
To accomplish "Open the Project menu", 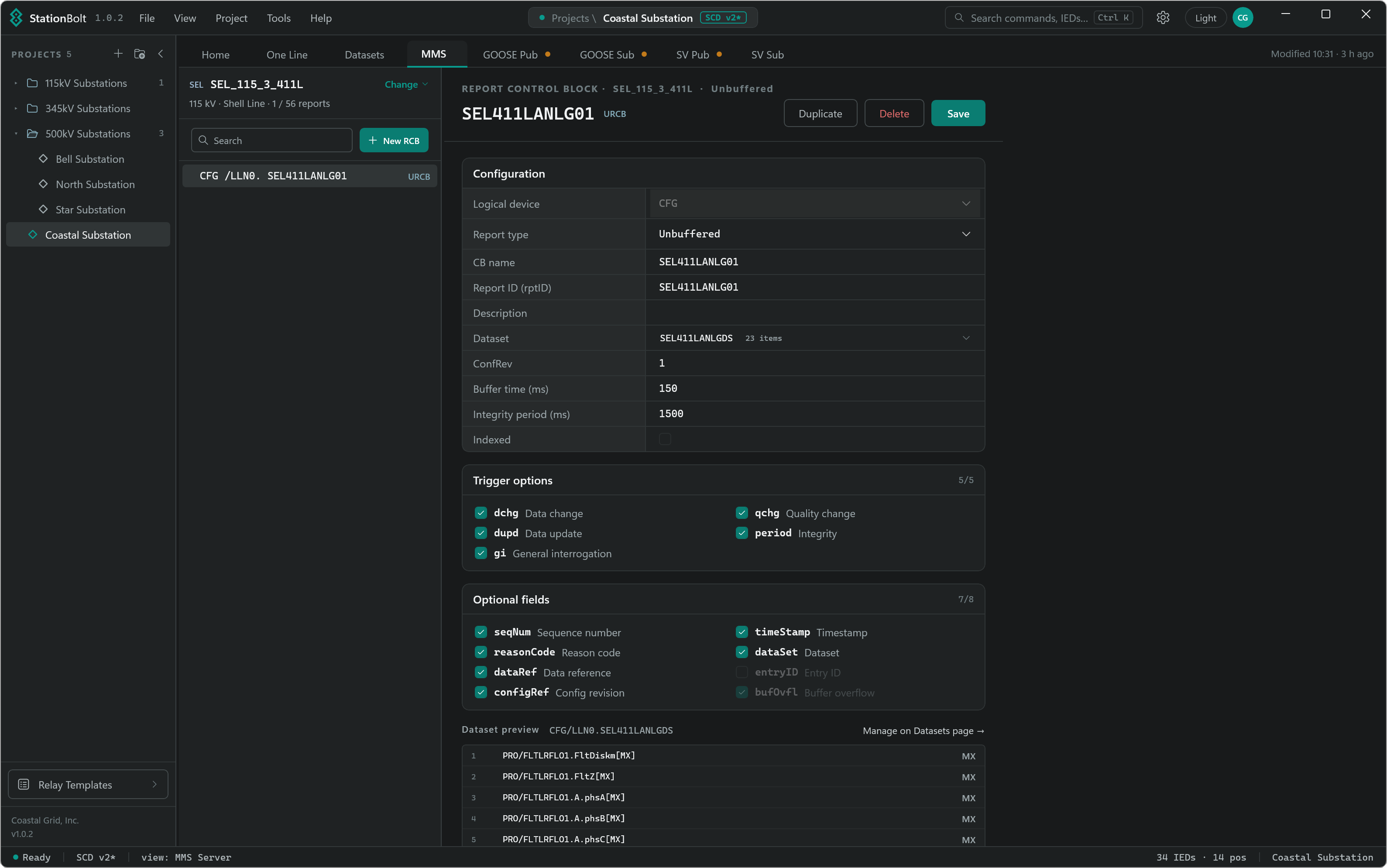I will (231, 18).
